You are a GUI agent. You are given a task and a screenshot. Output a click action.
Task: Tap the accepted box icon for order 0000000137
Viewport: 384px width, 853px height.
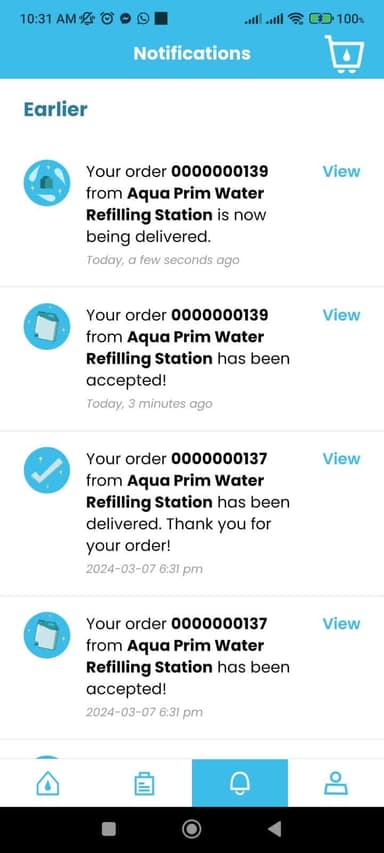pos(47,635)
